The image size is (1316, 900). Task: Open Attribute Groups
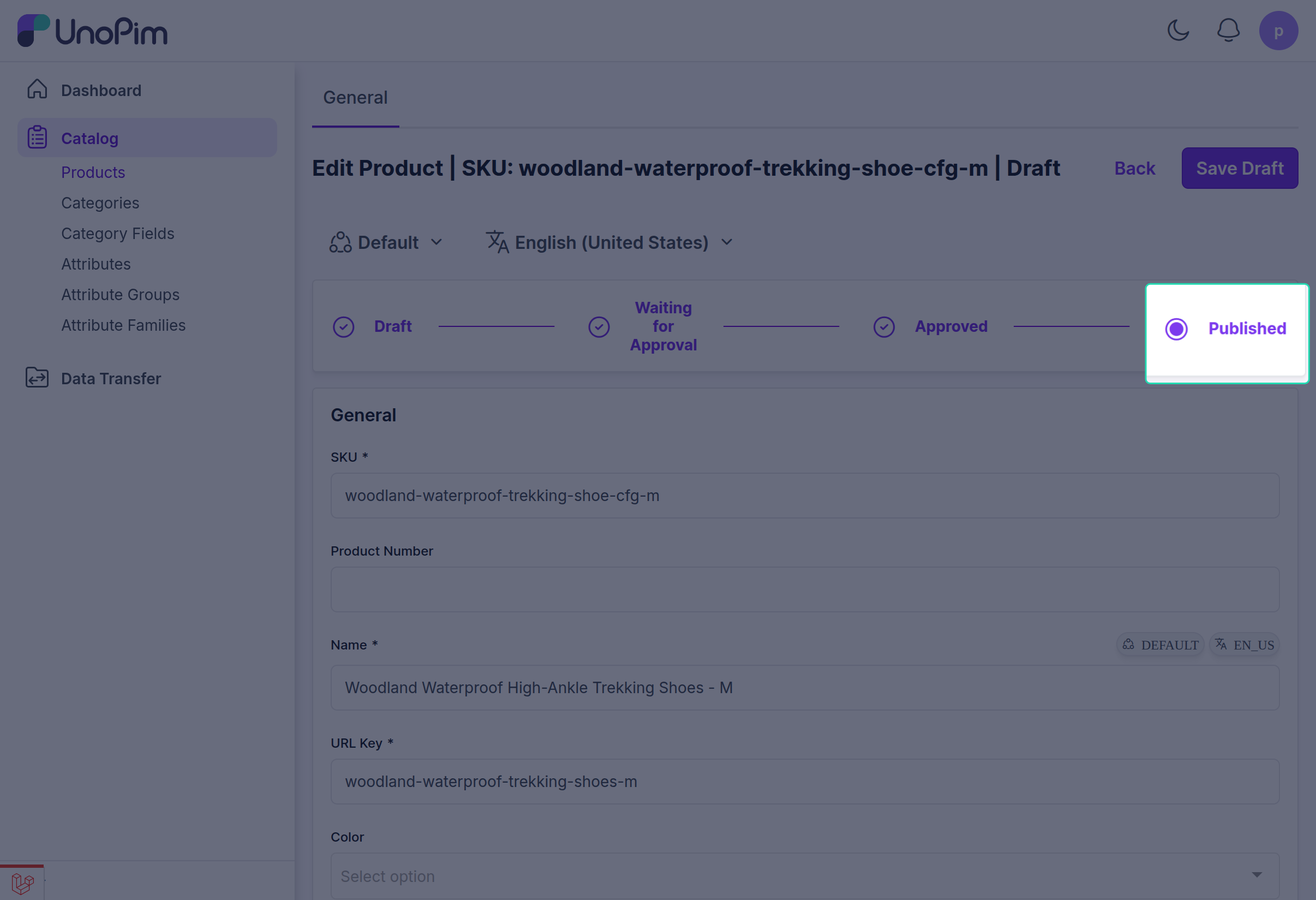(x=120, y=295)
